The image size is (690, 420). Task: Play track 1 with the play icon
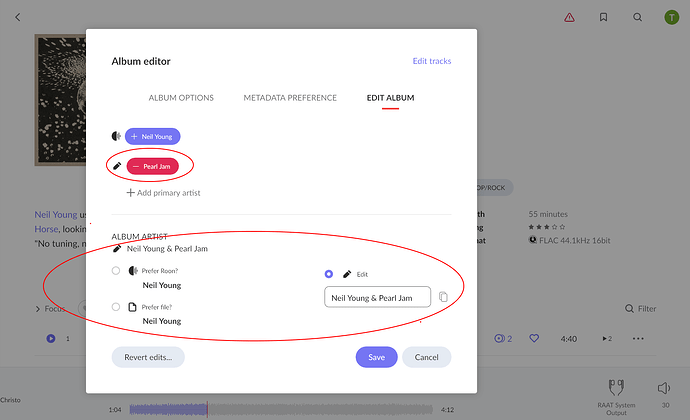51,339
